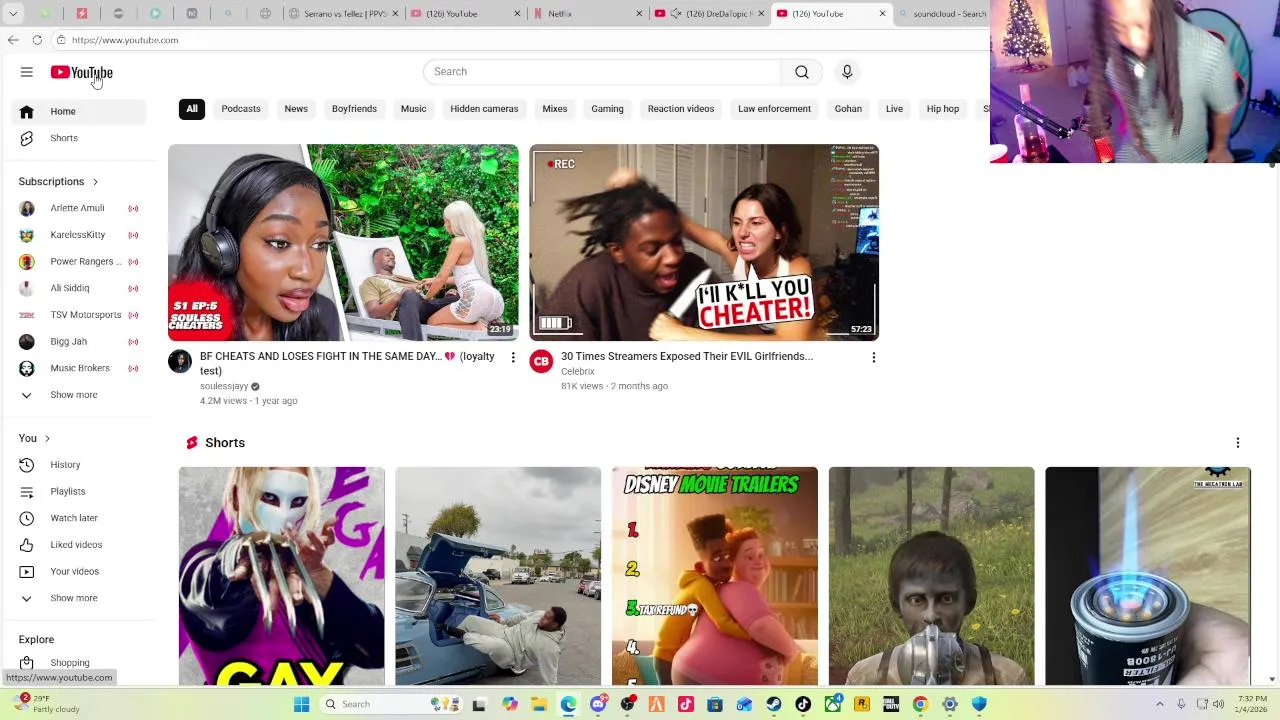Open Bigg Jah subscription channel
1280x720 pixels.
point(79,342)
